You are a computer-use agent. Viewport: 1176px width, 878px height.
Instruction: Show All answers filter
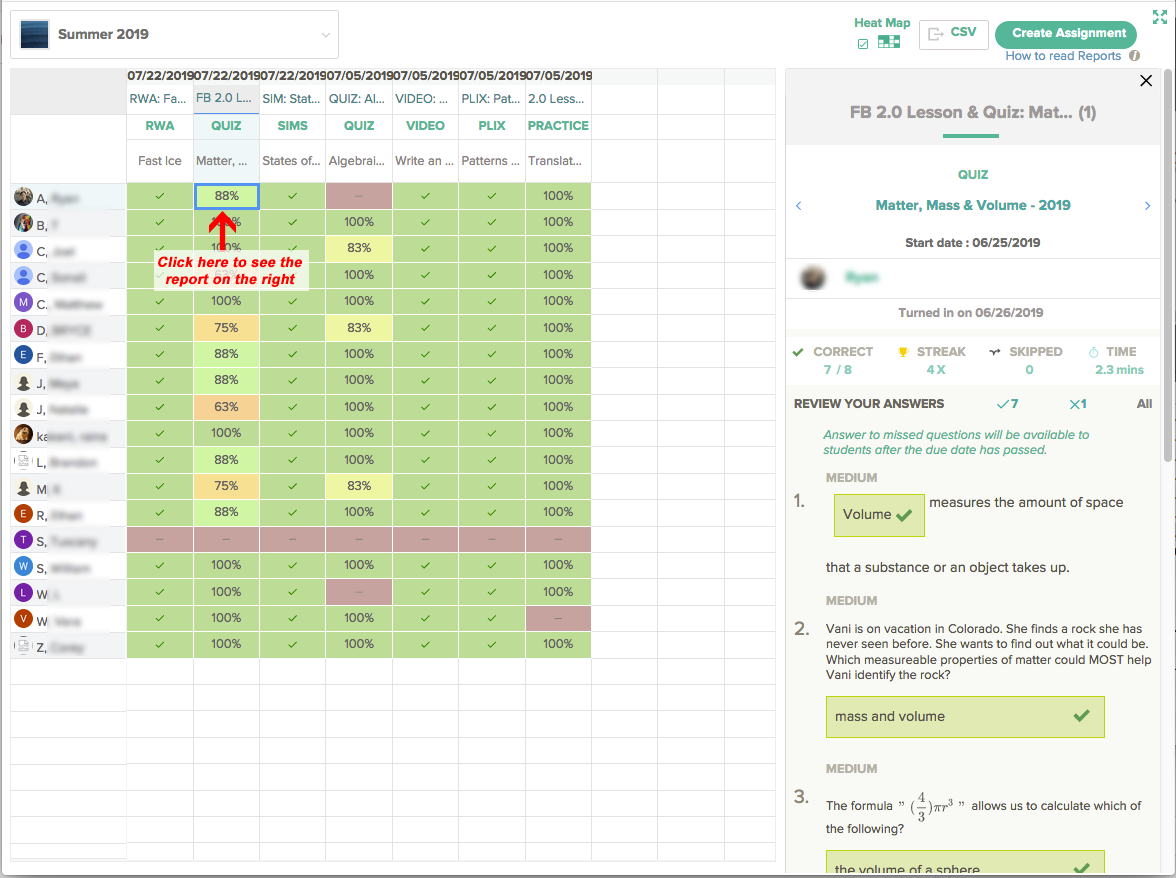click(x=1144, y=404)
